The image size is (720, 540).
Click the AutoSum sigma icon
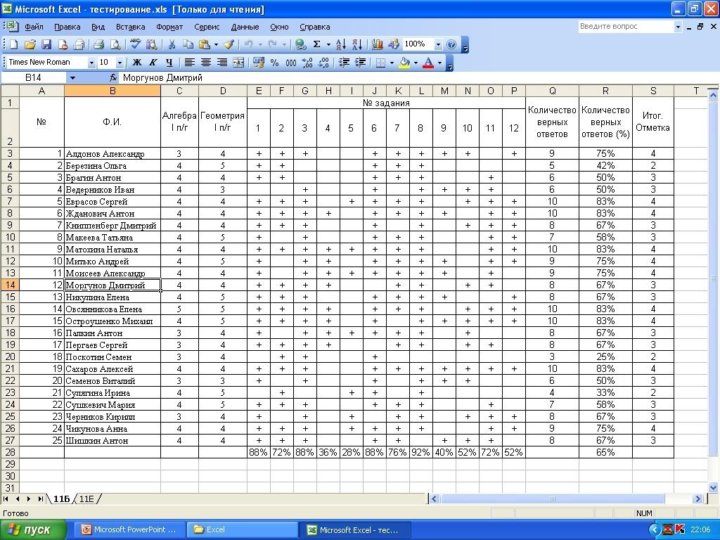pos(317,45)
